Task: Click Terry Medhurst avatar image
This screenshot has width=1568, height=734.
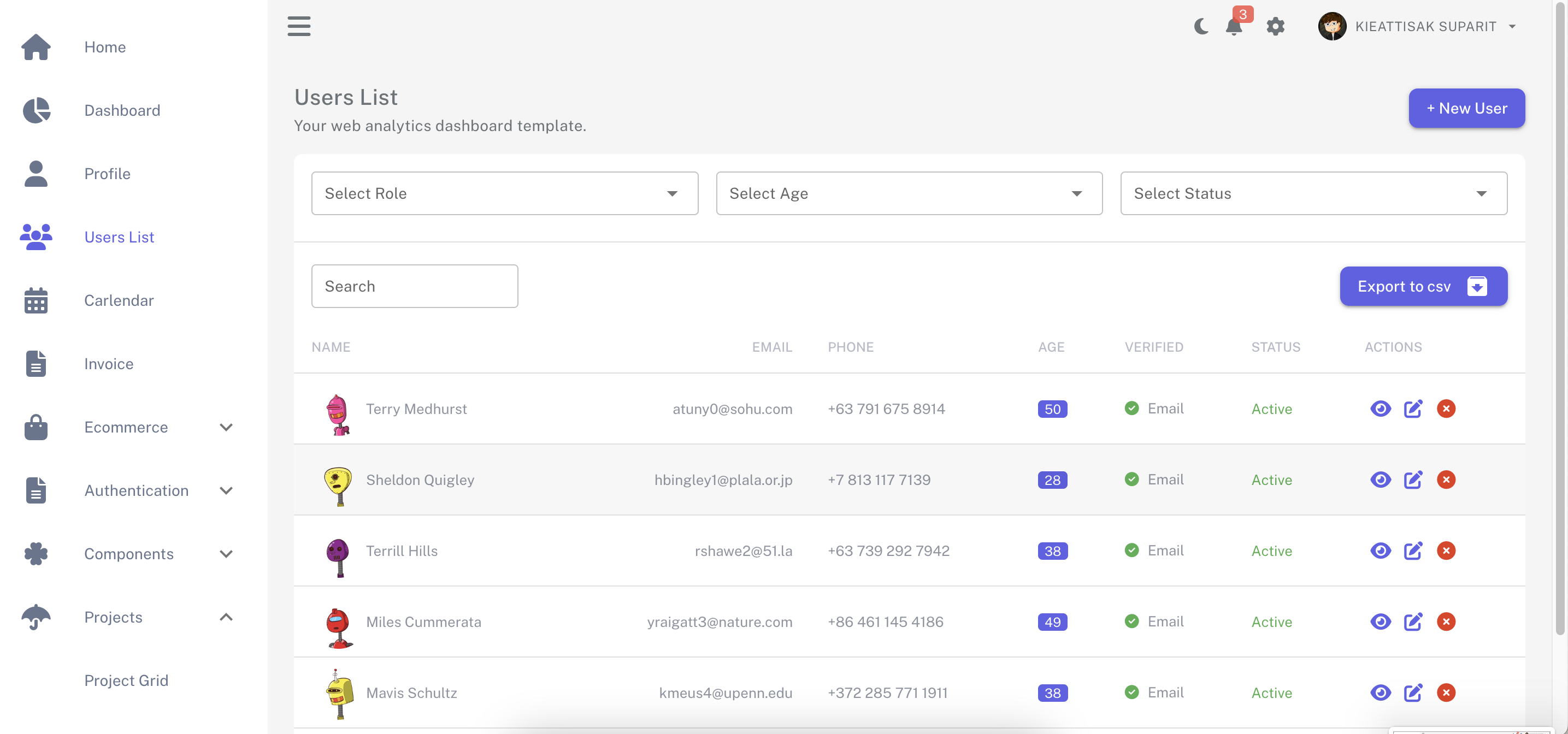Action: (338, 415)
